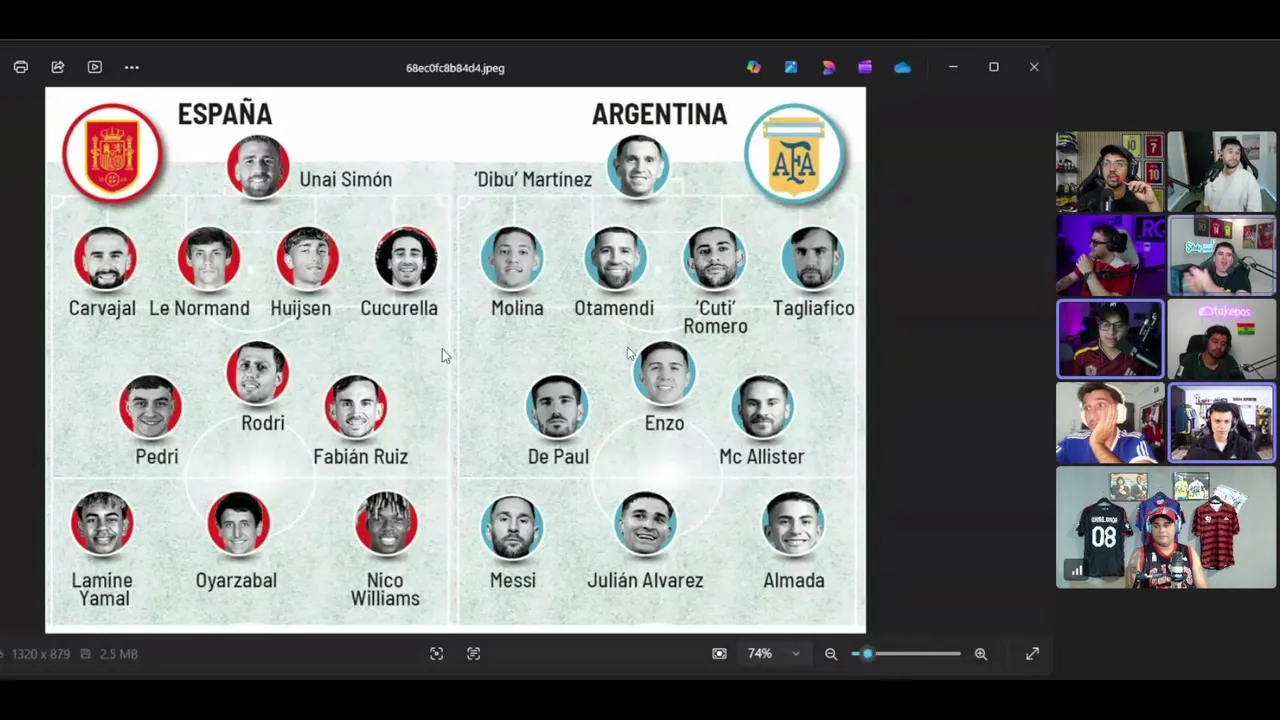Click the signal bars icon on large webcam
This screenshot has height=720, width=1280.
pyautogui.click(x=1077, y=571)
